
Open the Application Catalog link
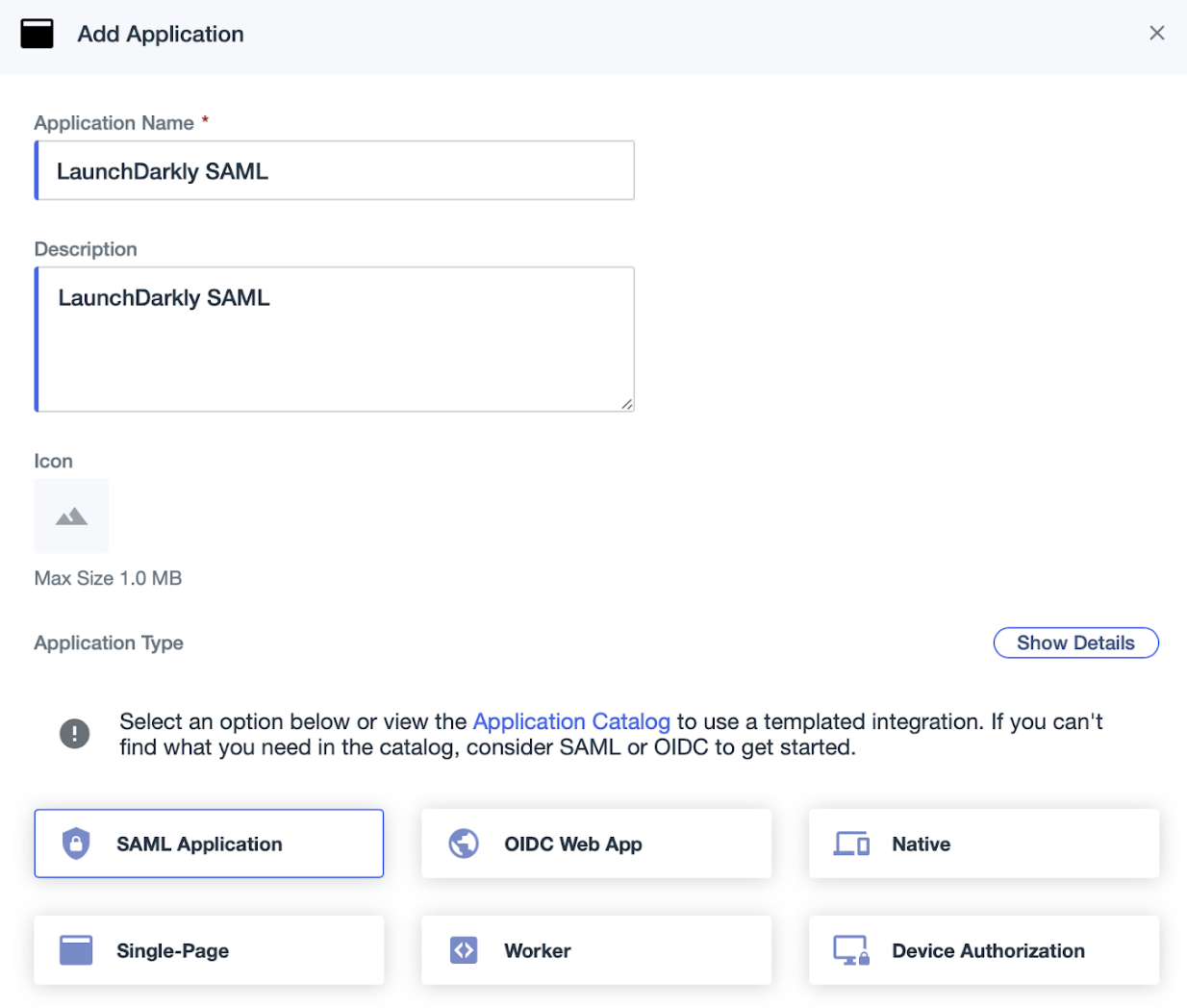pyautogui.click(x=571, y=721)
